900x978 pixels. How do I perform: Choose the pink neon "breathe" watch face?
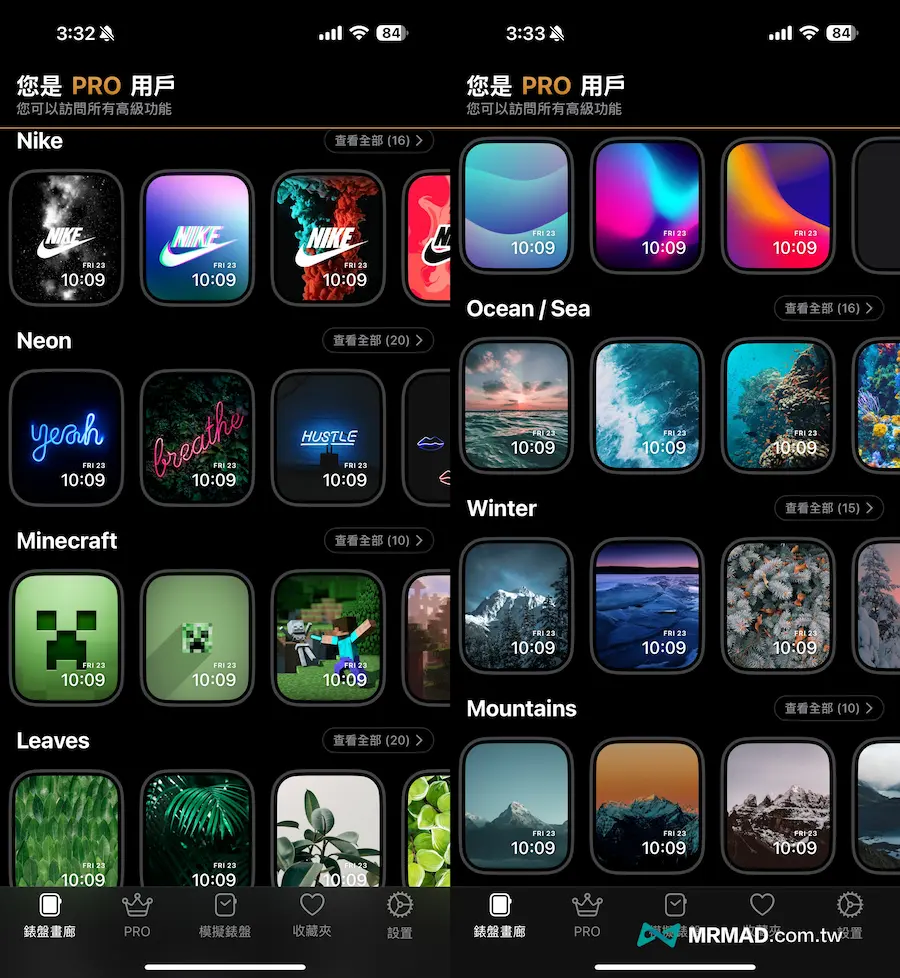click(x=197, y=437)
